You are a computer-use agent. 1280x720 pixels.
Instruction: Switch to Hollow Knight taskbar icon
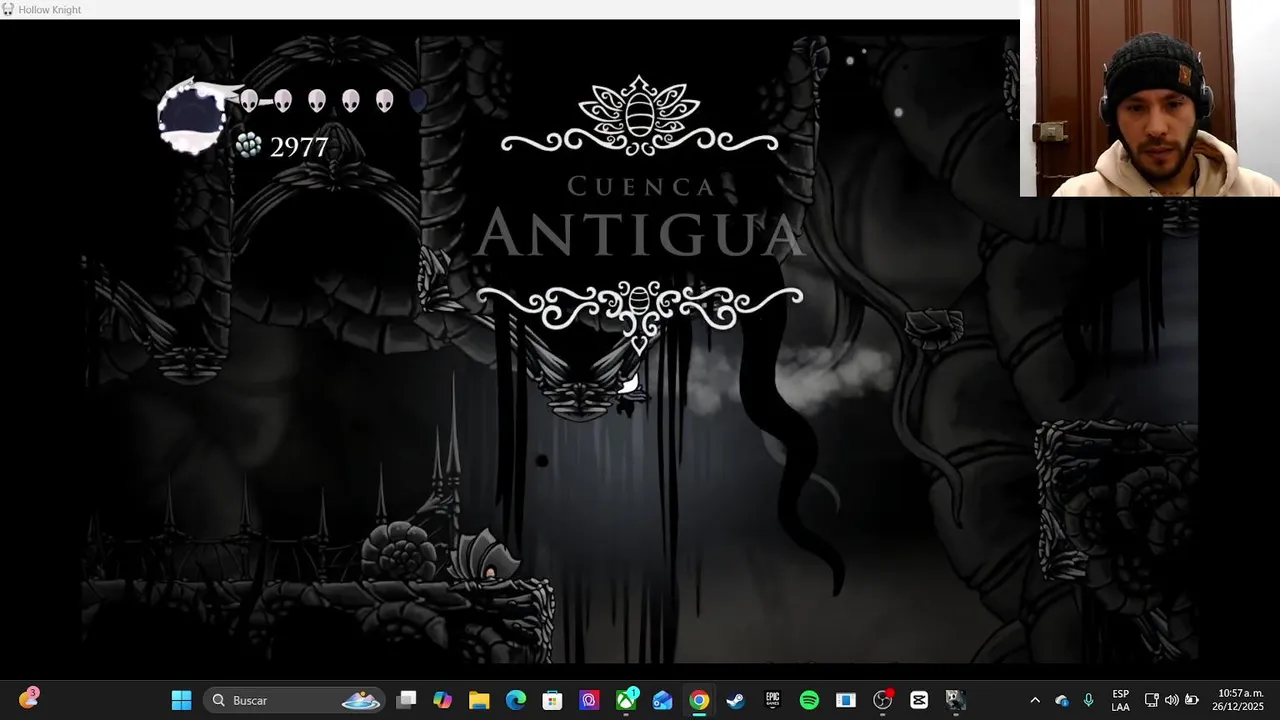click(x=956, y=700)
